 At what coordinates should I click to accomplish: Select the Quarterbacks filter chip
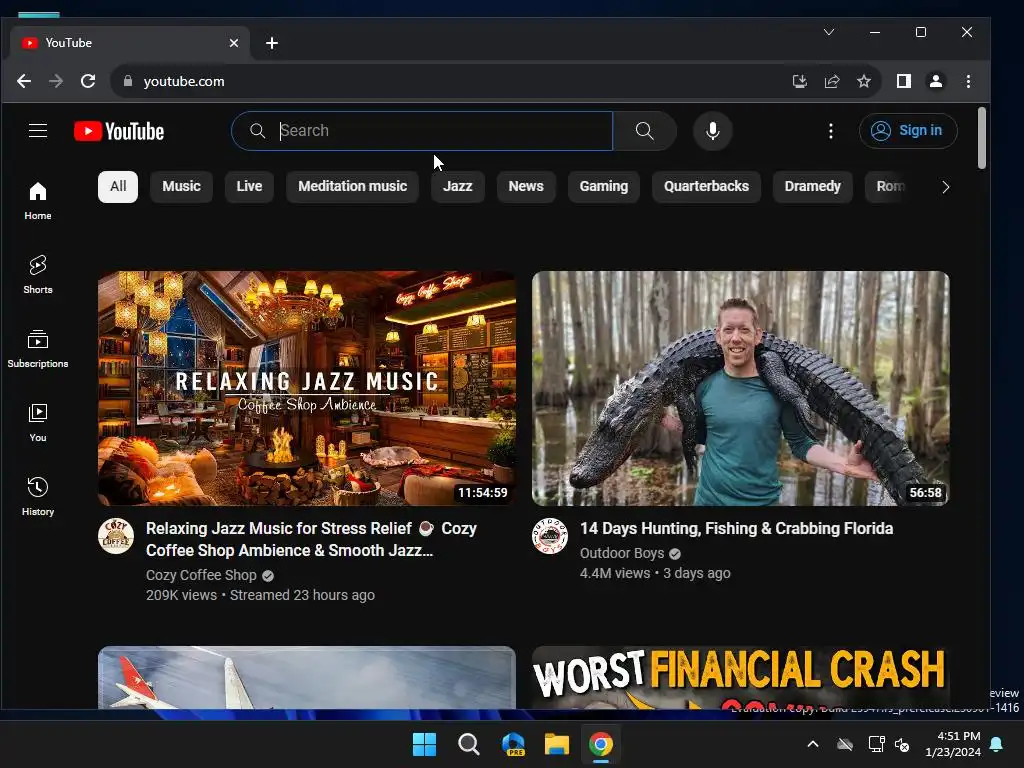(x=707, y=187)
